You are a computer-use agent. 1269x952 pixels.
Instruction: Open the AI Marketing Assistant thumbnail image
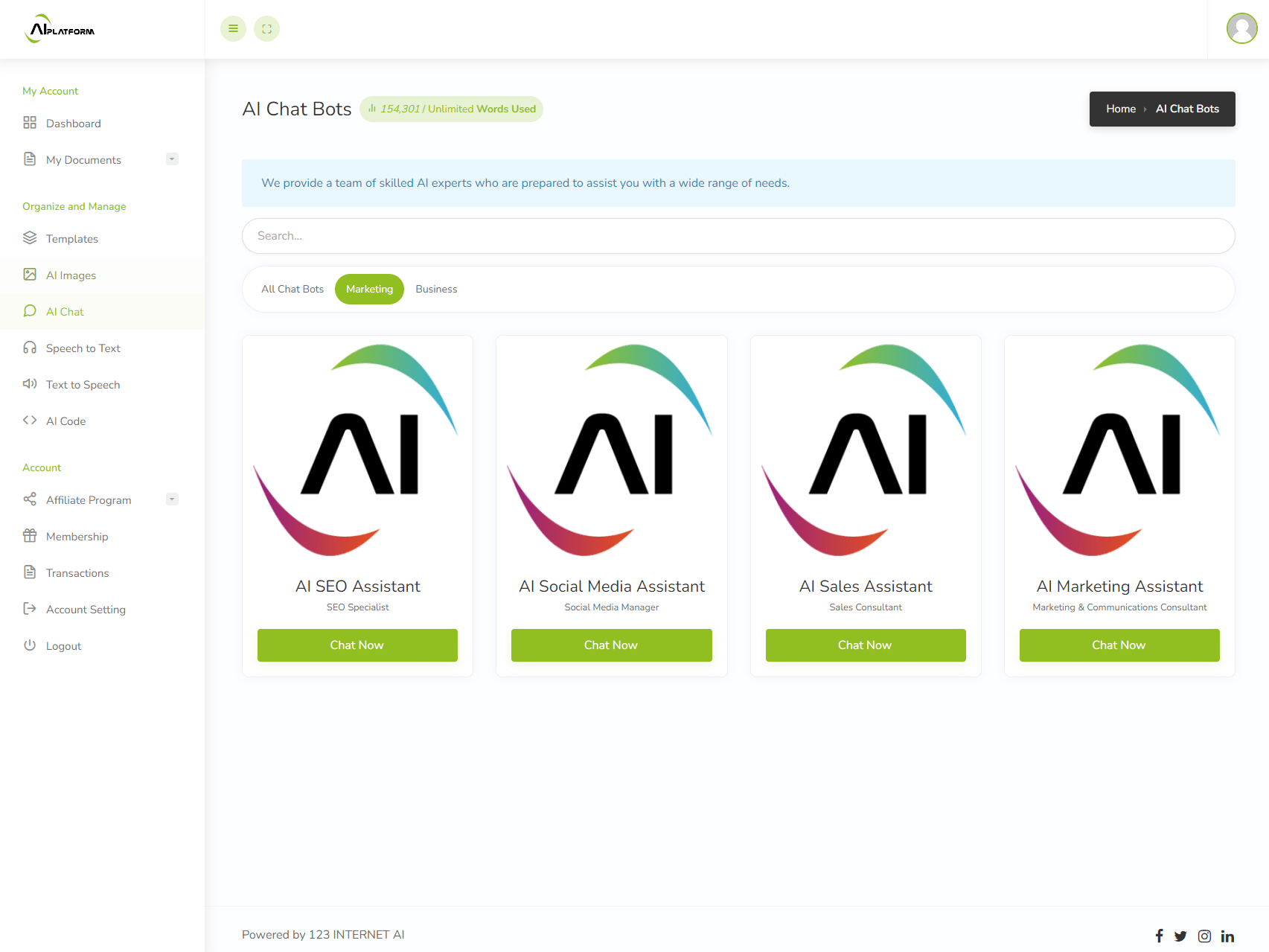pos(1119,450)
